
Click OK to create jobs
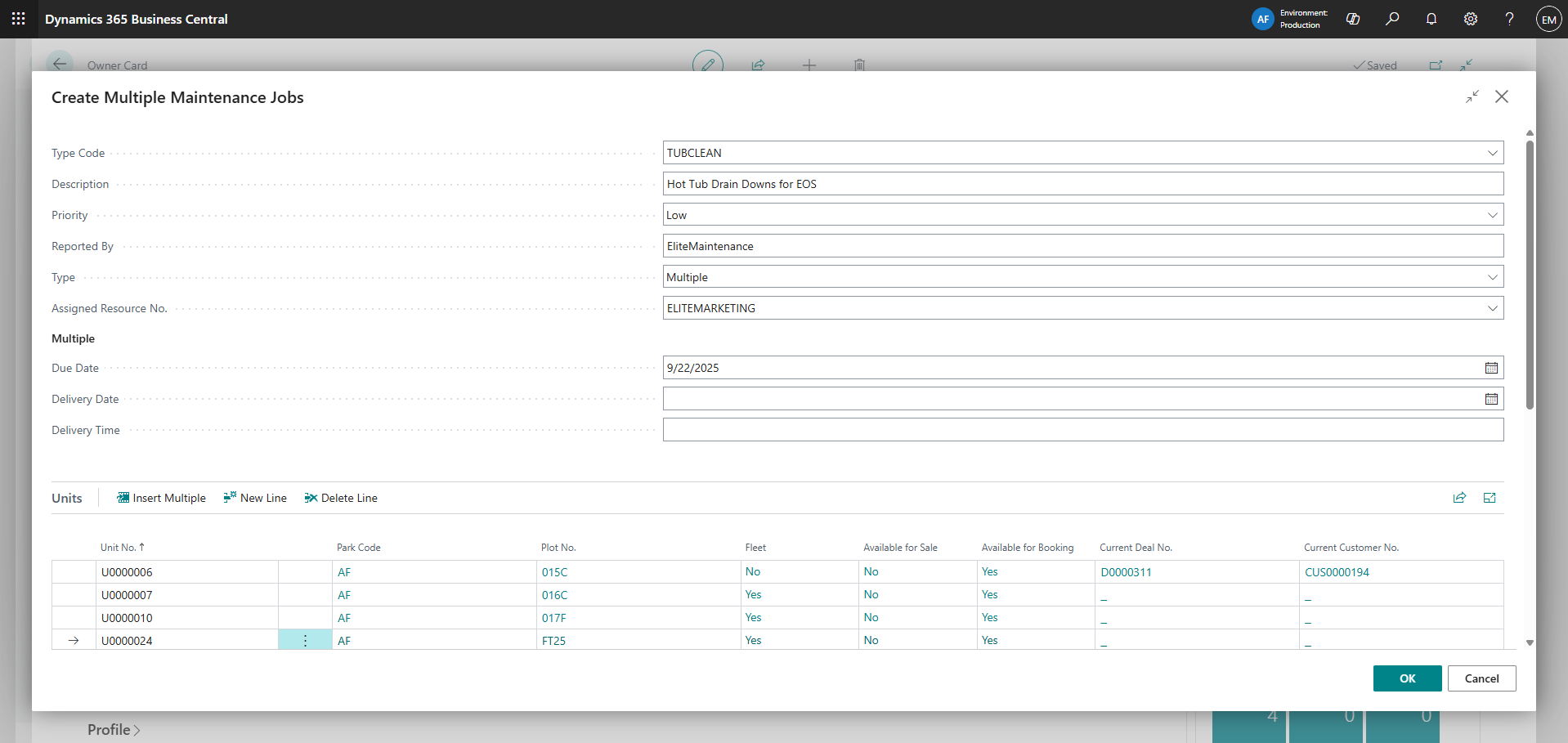pyautogui.click(x=1407, y=678)
